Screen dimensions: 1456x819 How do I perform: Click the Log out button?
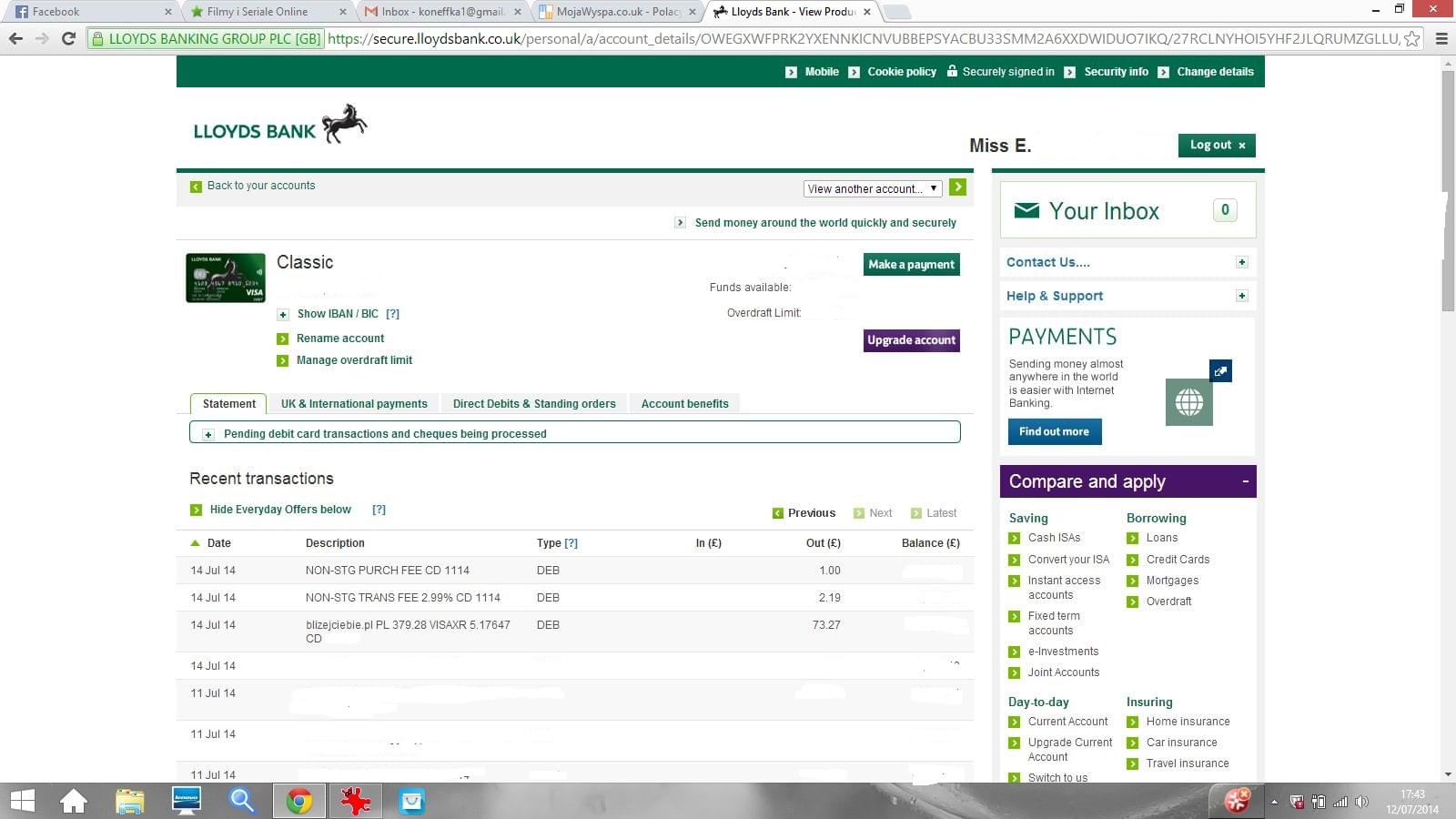[1217, 145]
